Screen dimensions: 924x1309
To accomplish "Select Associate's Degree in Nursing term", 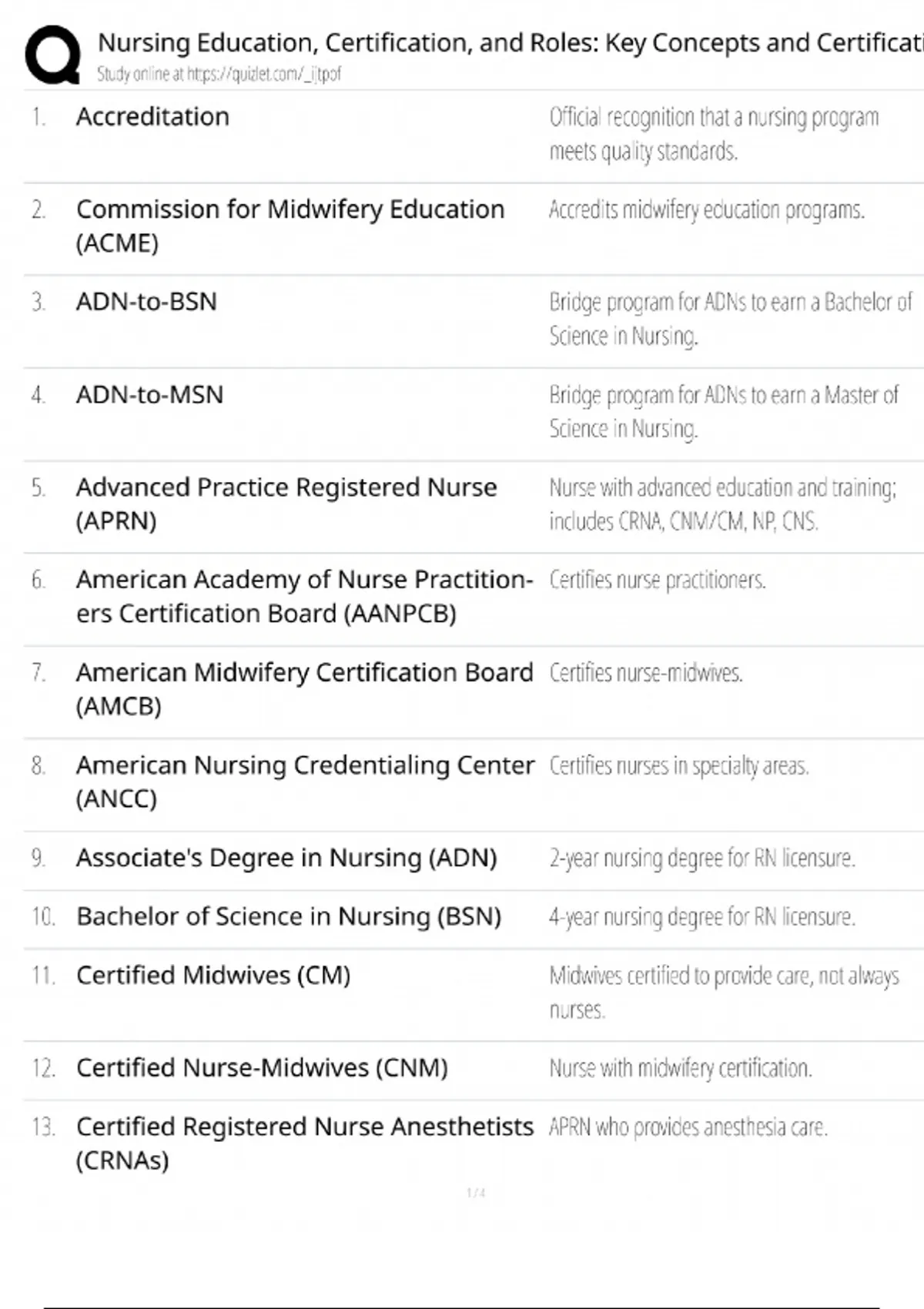I will (286, 858).
